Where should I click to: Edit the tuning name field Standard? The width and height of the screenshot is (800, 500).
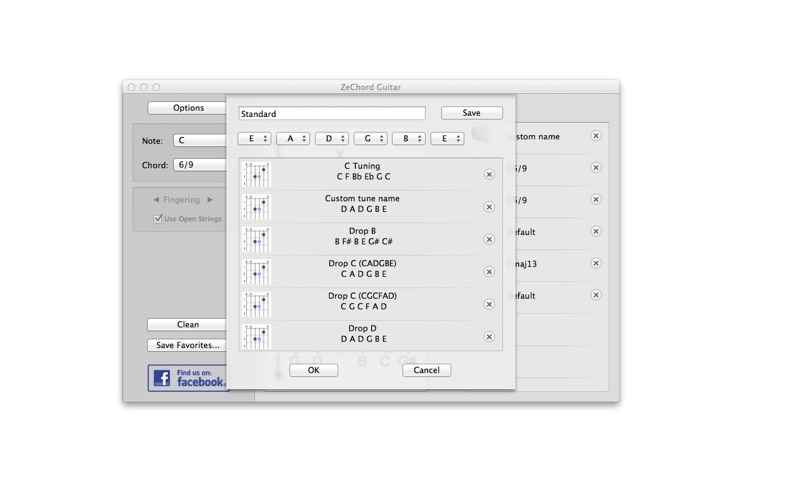point(332,113)
